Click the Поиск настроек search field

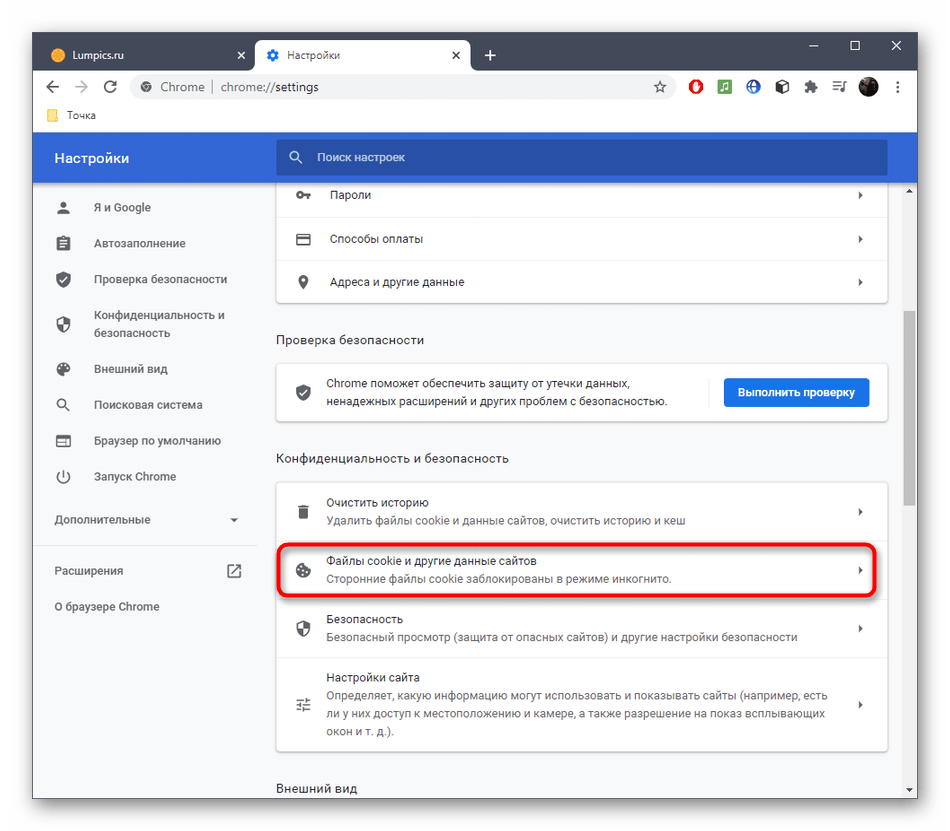582,157
